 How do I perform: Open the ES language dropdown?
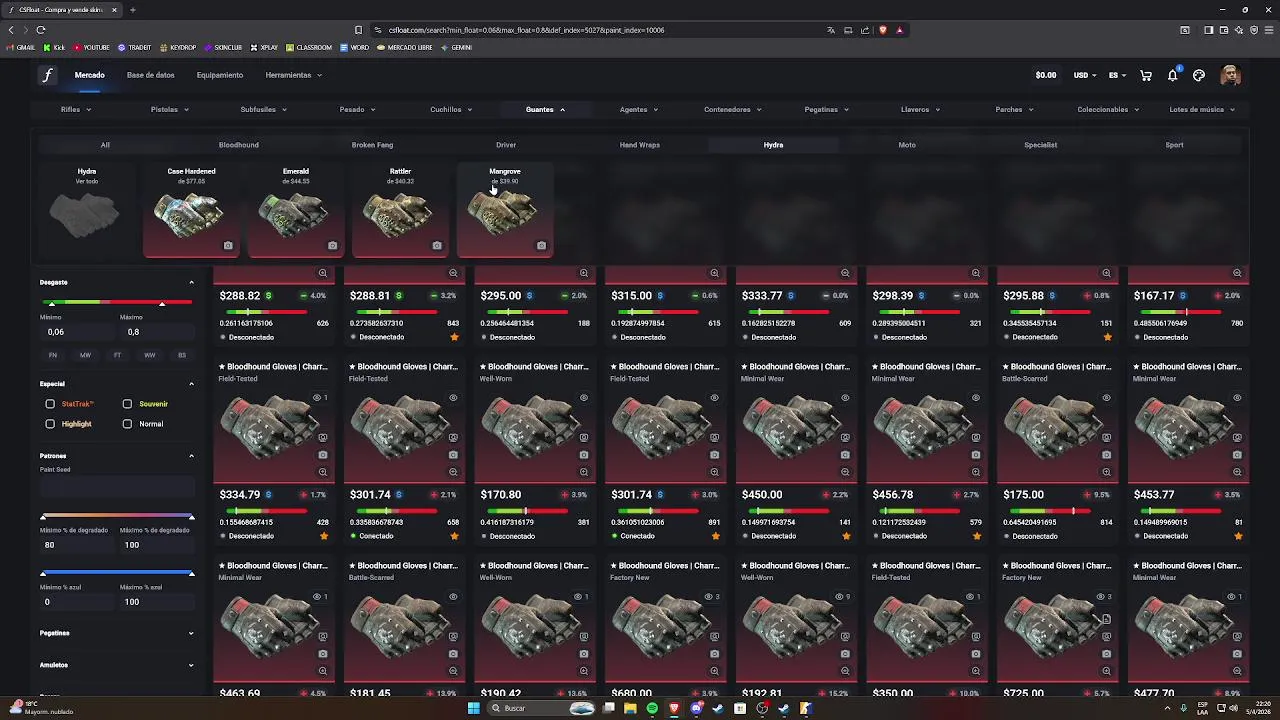1117,75
